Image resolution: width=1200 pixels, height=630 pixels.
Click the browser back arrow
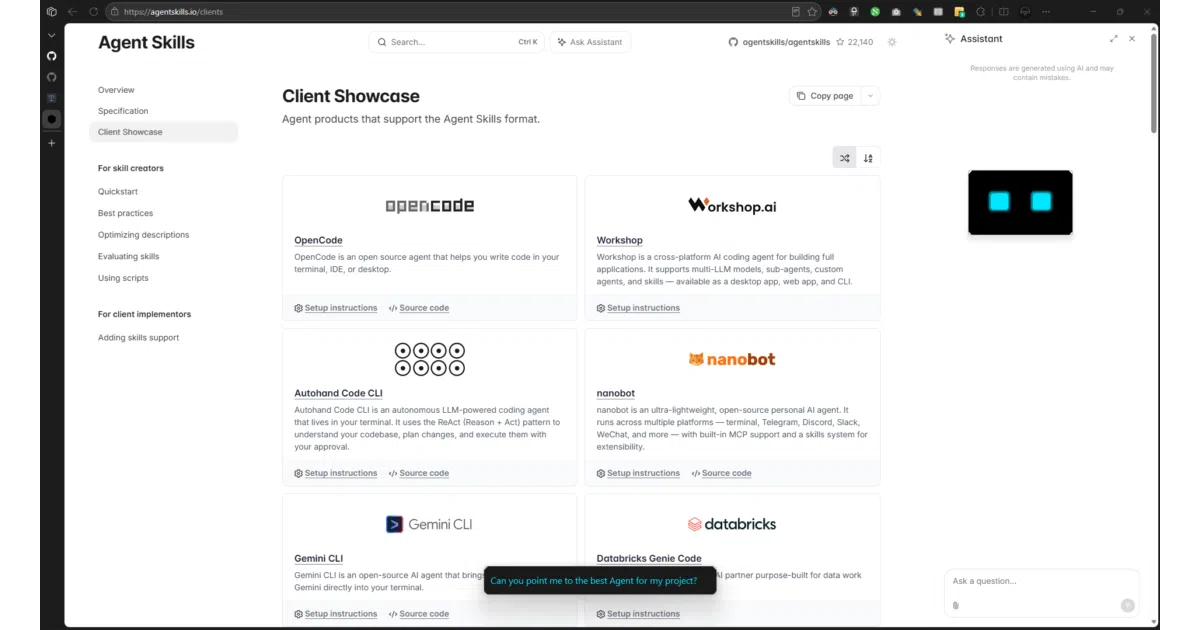click(72, 12)
